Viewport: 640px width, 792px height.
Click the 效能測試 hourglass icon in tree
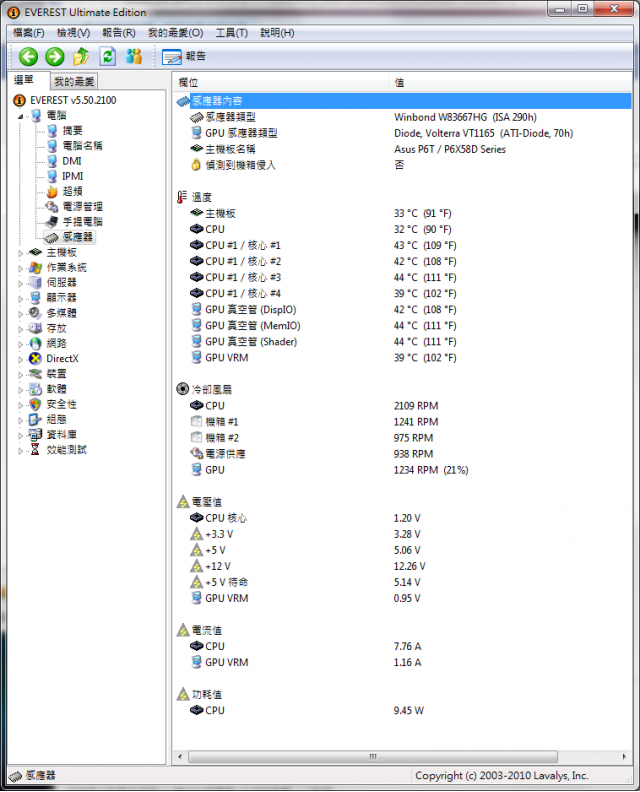[x=35, y=450]
